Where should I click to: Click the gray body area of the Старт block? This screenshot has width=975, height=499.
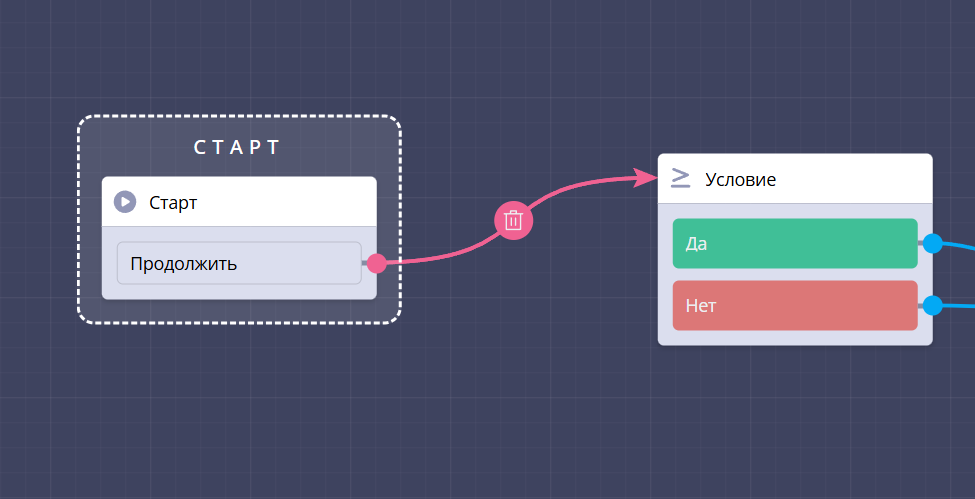point(238,290)
